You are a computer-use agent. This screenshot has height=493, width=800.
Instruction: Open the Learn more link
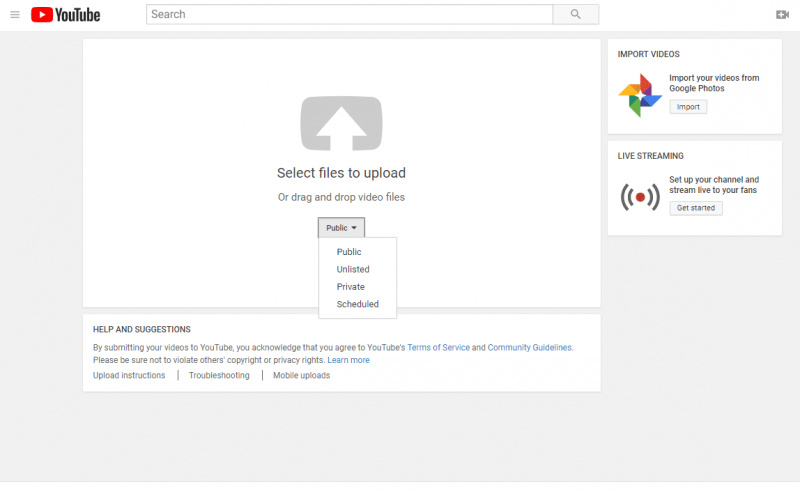click(348, 360)
